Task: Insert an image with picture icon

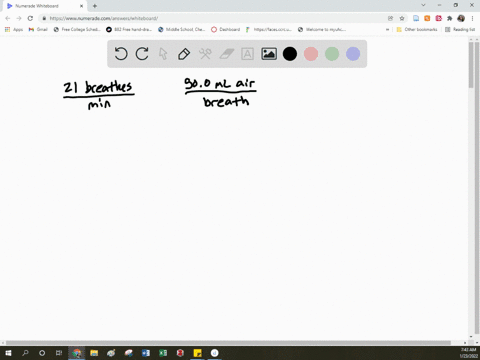Action: 269,54
